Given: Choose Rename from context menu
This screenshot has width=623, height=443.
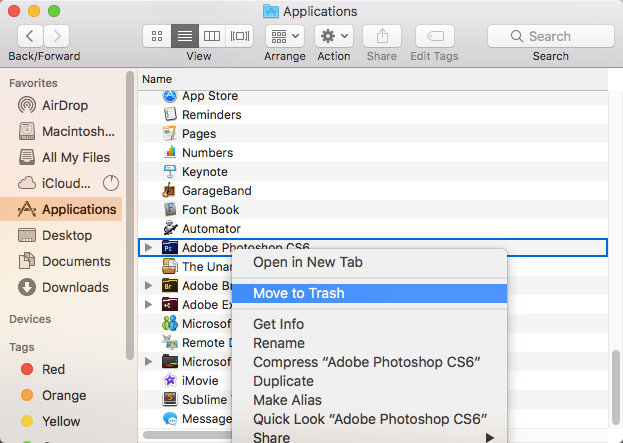Looking at the screenshot, I should [370, 343].
